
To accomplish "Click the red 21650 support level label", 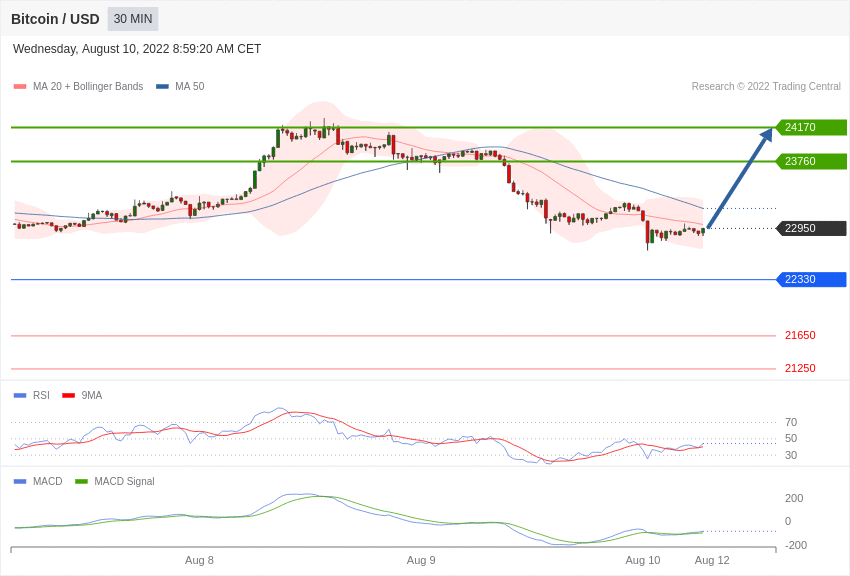I will [800, 335].
